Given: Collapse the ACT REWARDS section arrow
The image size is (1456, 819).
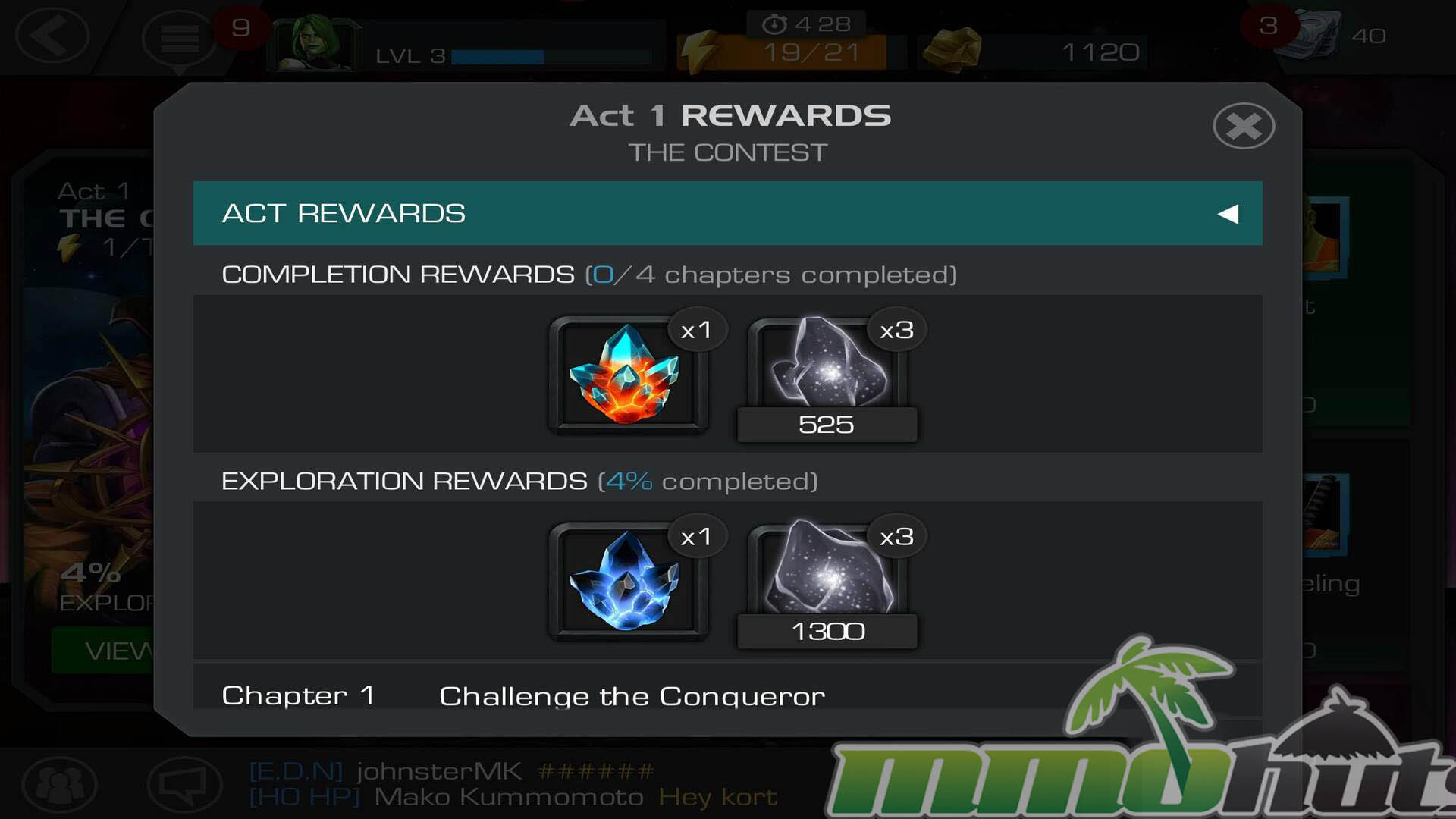Looking at the screenshot, I should click(1228, 214).
